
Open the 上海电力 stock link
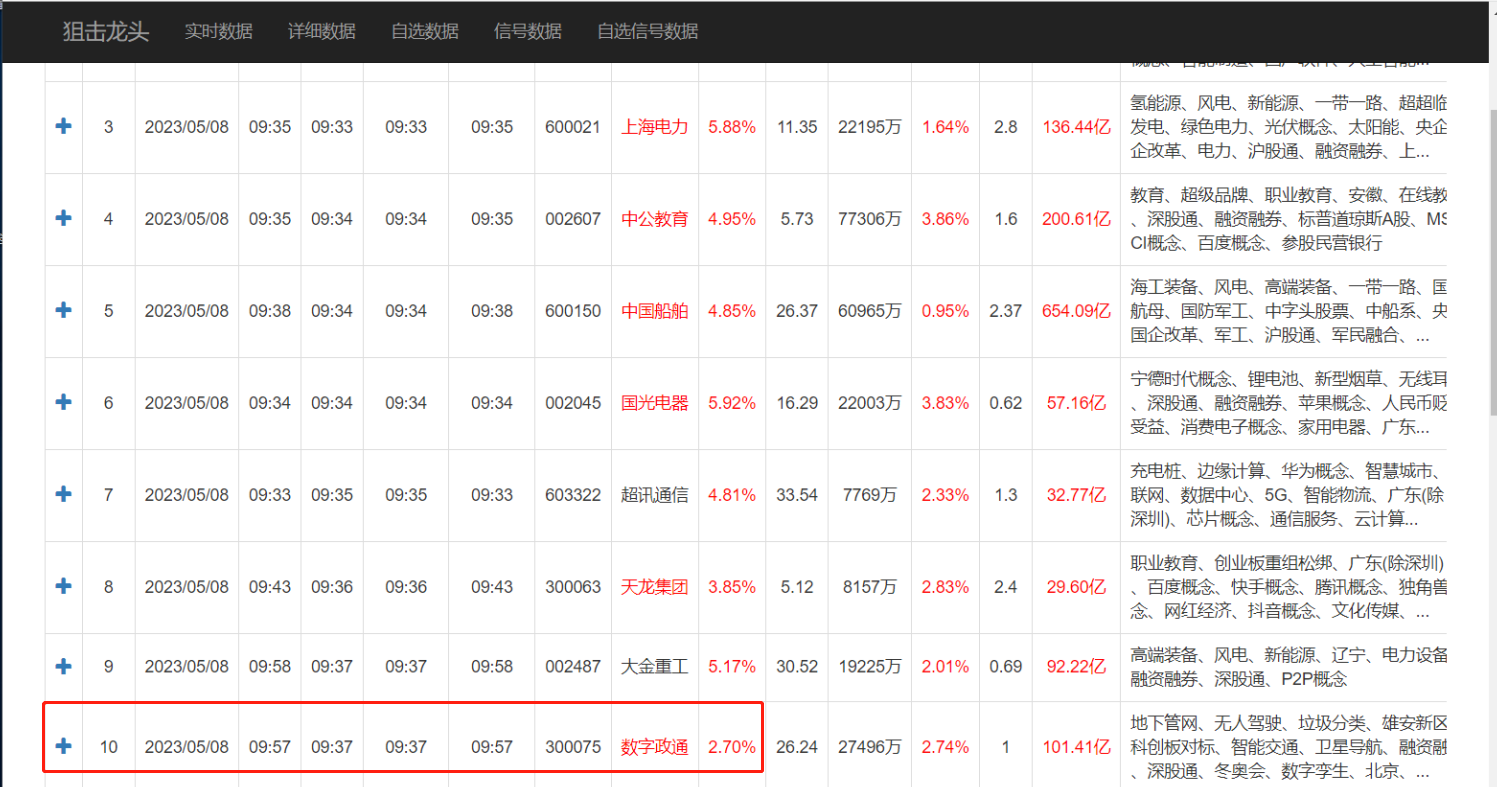pos(654,127)
